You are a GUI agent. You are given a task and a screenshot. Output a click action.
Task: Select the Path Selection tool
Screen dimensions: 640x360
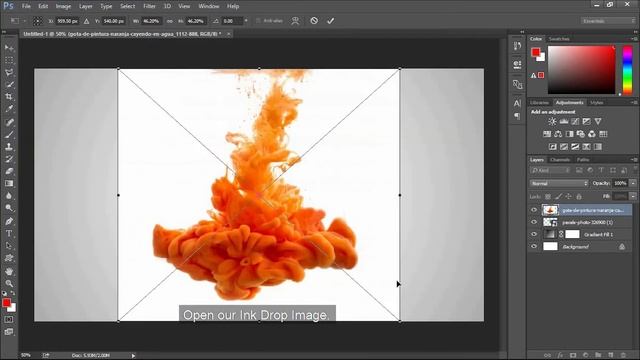(x=9, y=246)
